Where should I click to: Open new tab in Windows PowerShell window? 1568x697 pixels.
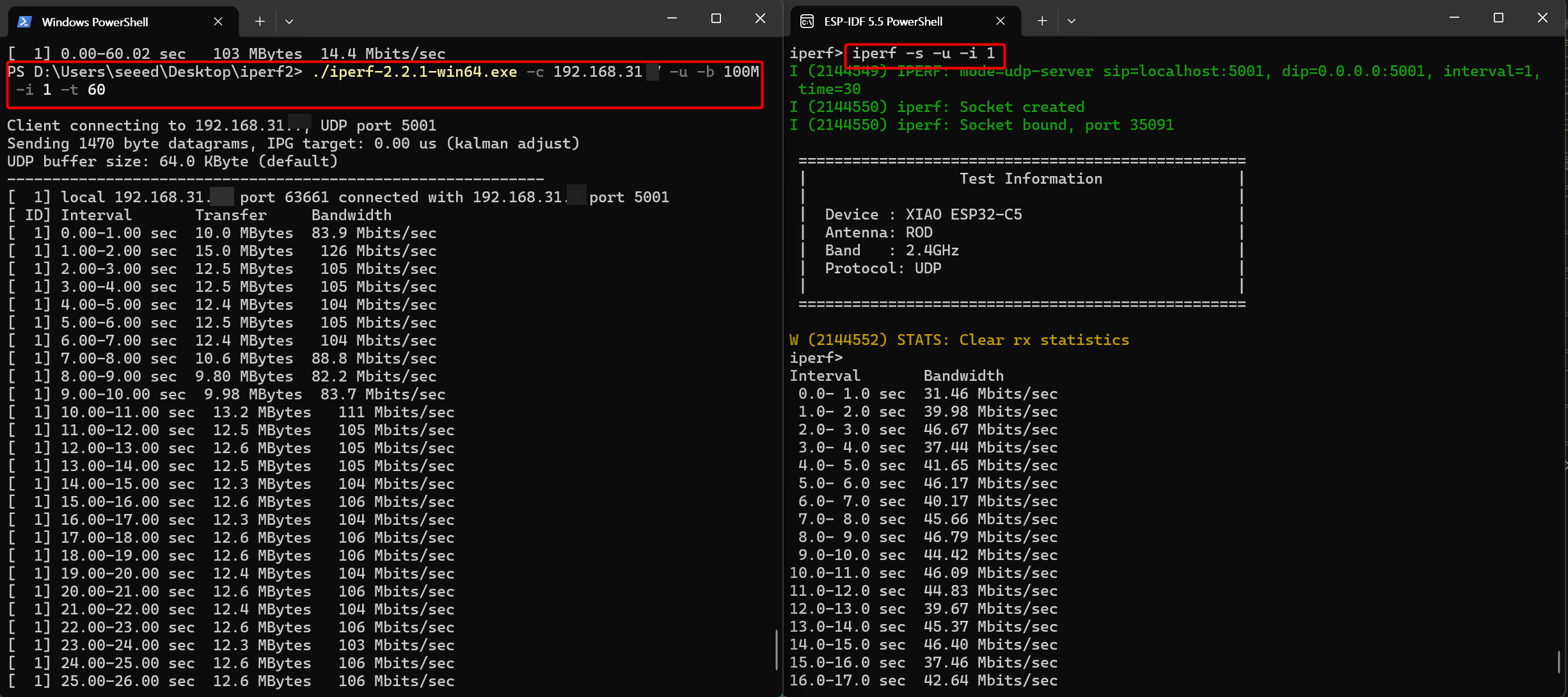coord(260,22)
